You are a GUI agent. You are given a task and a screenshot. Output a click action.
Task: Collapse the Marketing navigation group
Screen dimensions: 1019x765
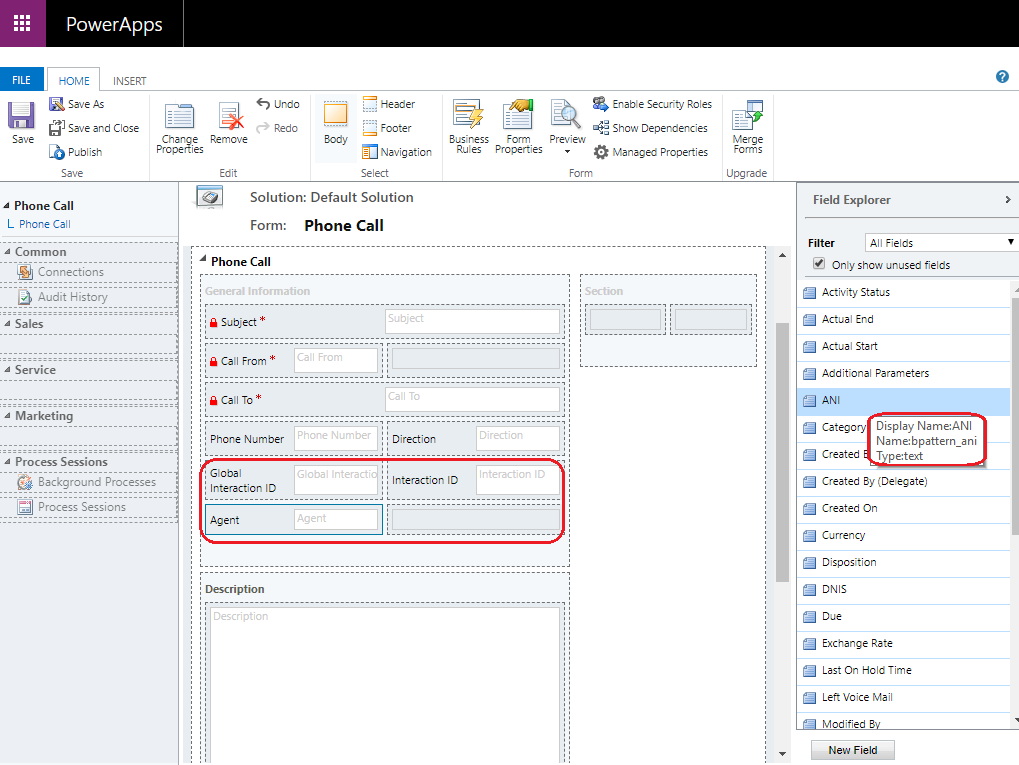pos(7,416)
